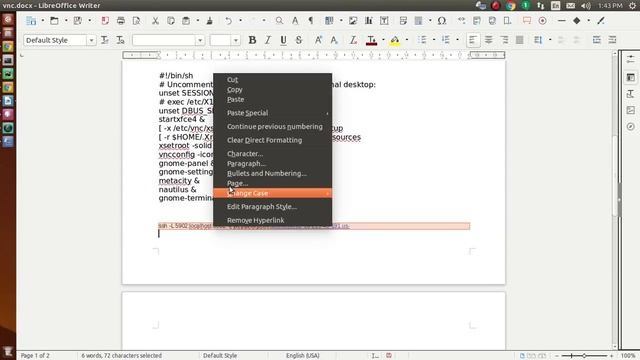Open the font size dropdown arrow

coord(236,40)
